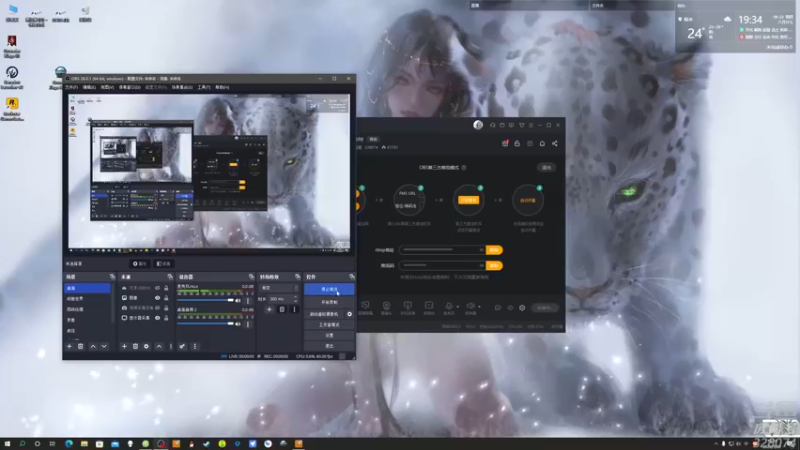The image size is (800, 450).
Task: Click the rtmp address input field
Action: point(442,250)
